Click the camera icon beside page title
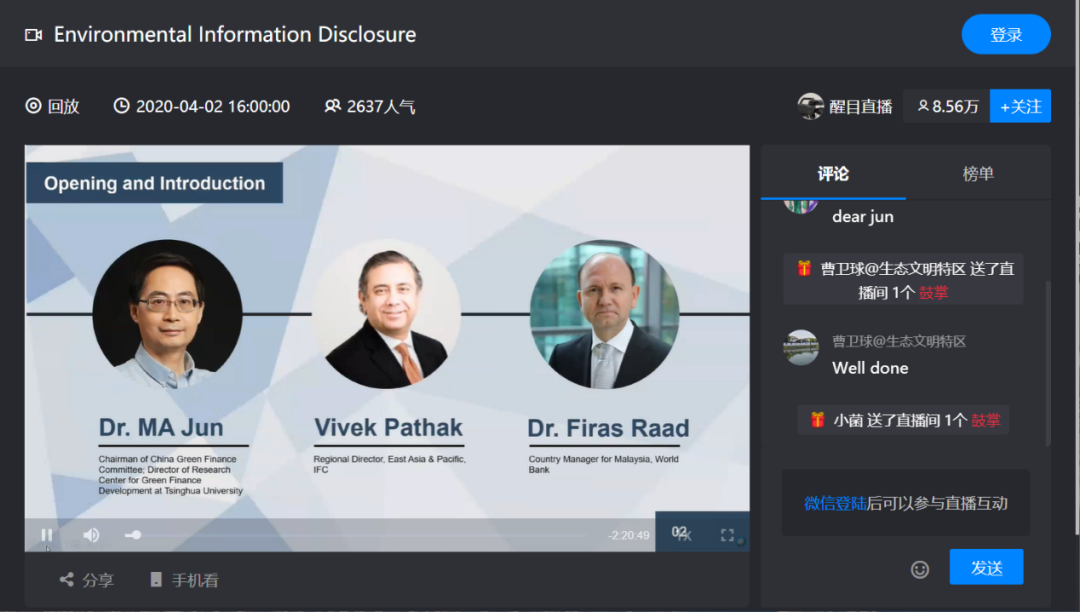1080x612 pixels. 34,35
